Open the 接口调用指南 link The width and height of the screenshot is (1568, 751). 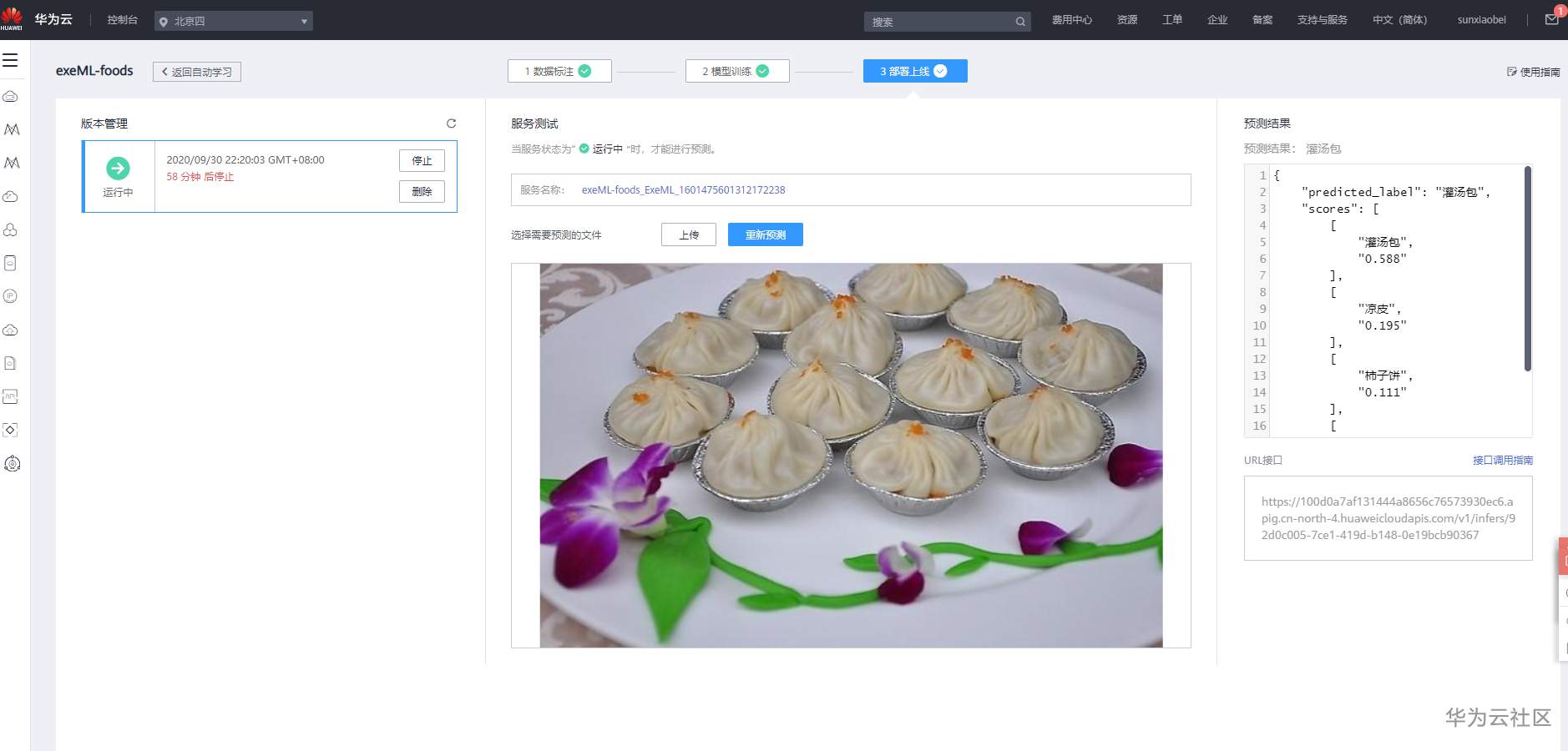point(1503,460)
